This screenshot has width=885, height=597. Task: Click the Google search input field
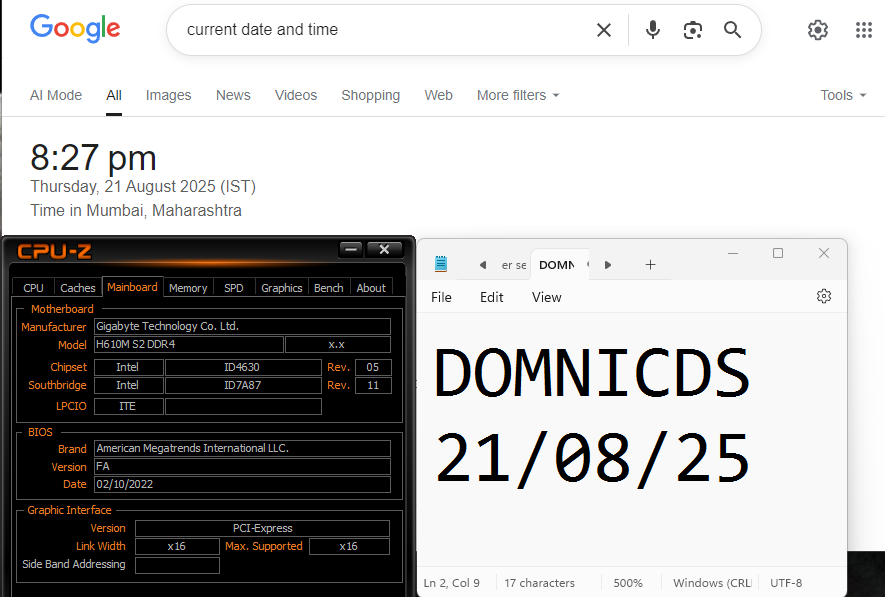[x=384, y=30]
